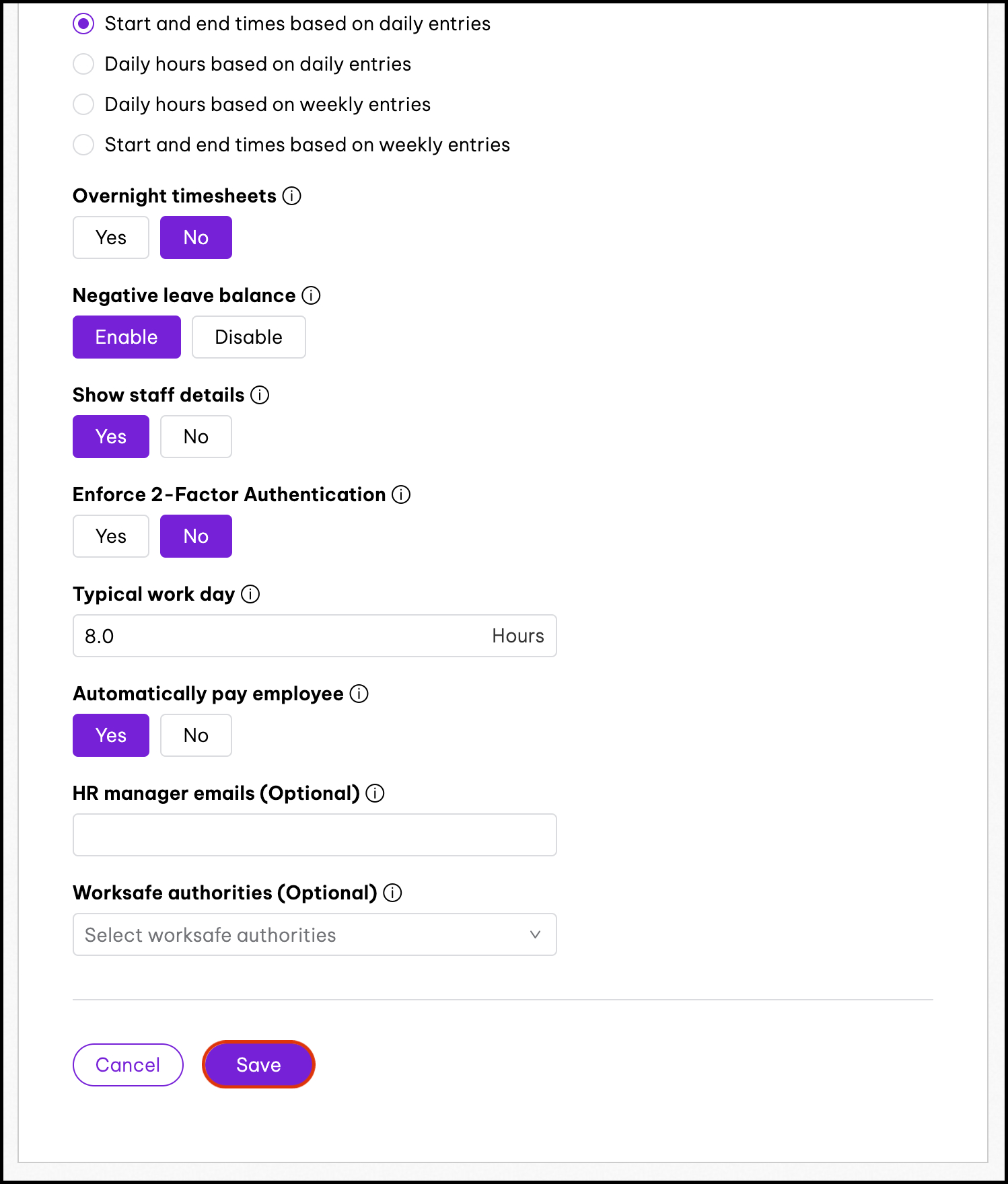This screenshot has width=1008, height=1184.
Task: Show info for Show staff details
Action: pos(260,395)
